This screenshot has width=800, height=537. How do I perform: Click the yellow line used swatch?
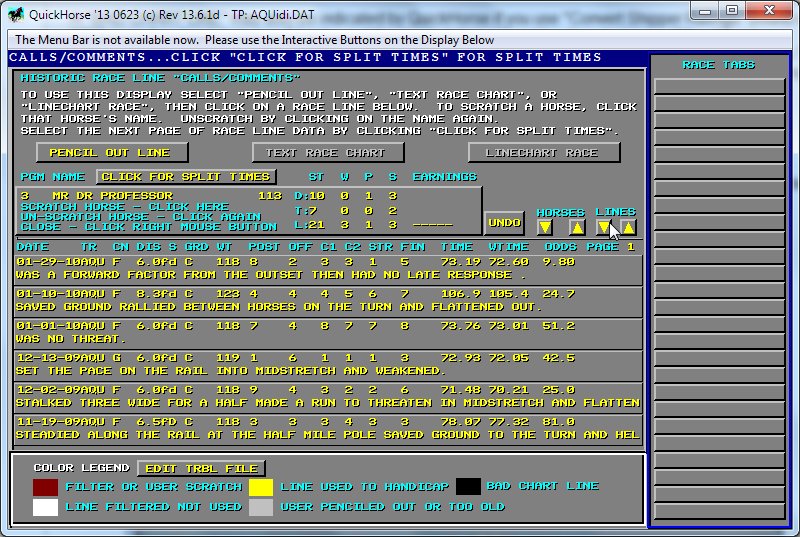[x=261, y=487]
